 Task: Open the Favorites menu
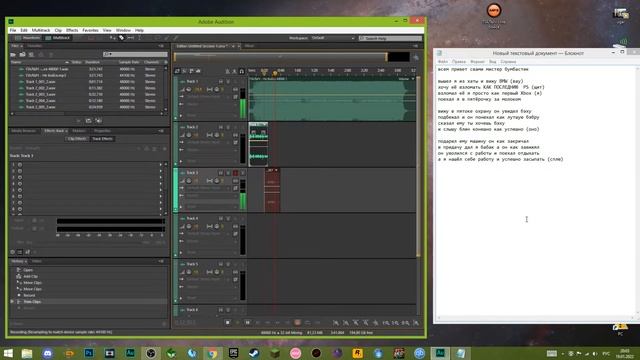pyautogui.click(x=90, y=30)
